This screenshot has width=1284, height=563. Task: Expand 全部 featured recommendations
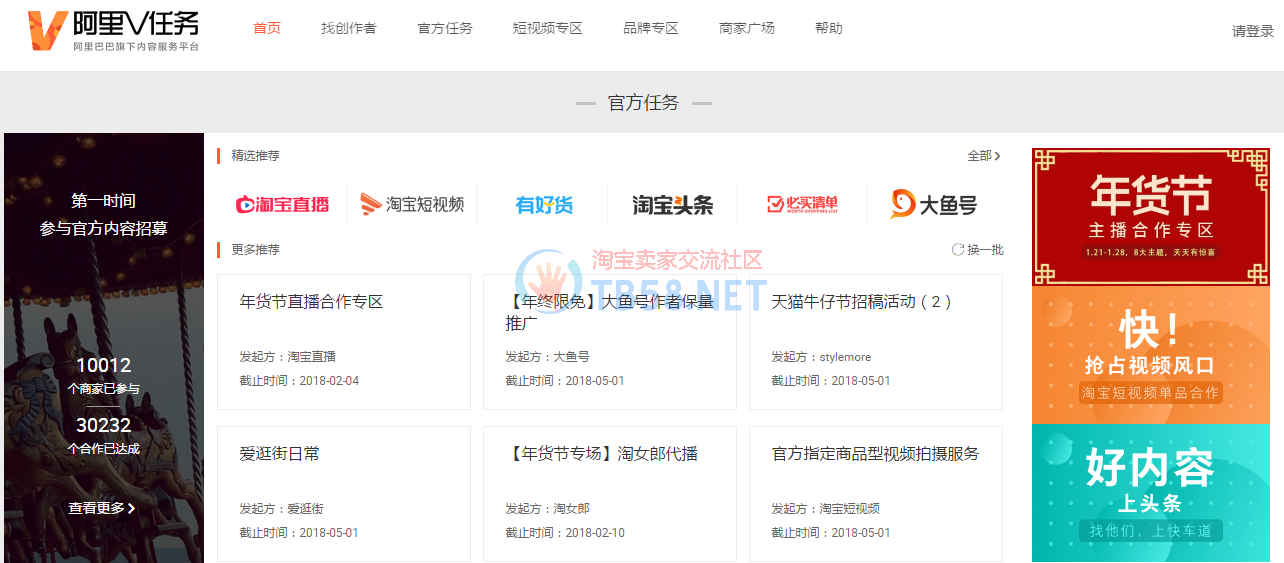983,156
